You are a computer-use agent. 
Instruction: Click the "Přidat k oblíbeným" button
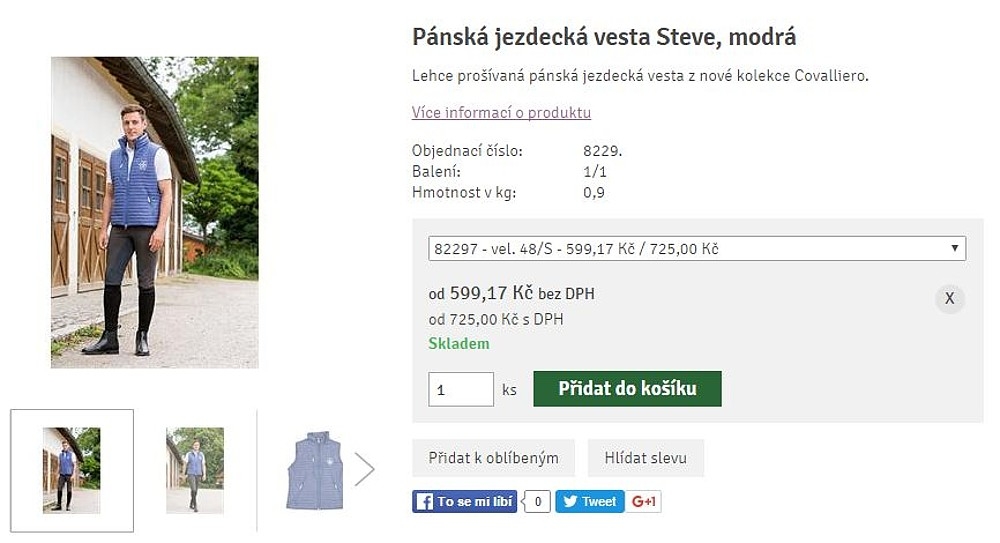493,458
